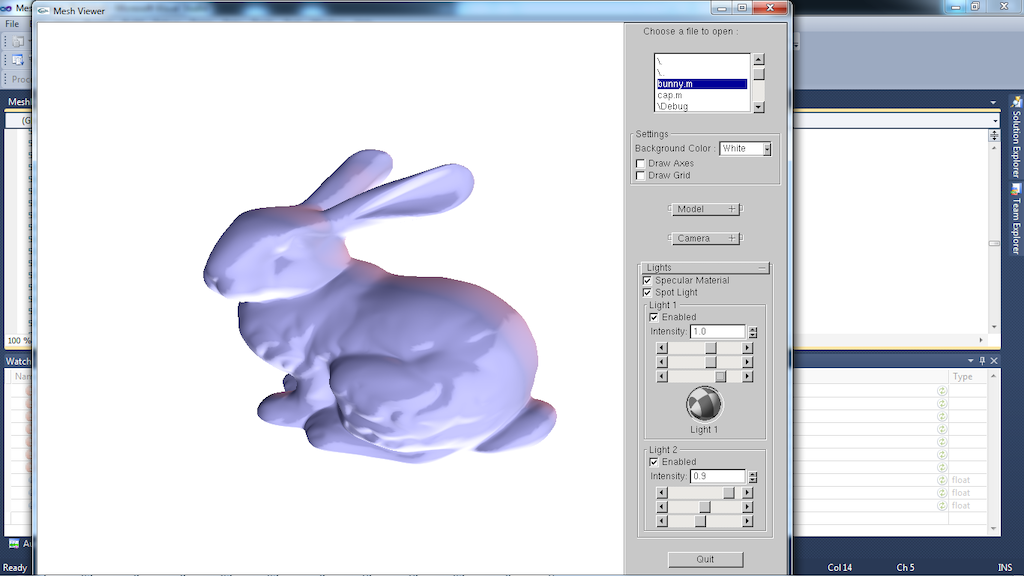Click right arrow of Light 1 first slider

(x=748, y=348)
